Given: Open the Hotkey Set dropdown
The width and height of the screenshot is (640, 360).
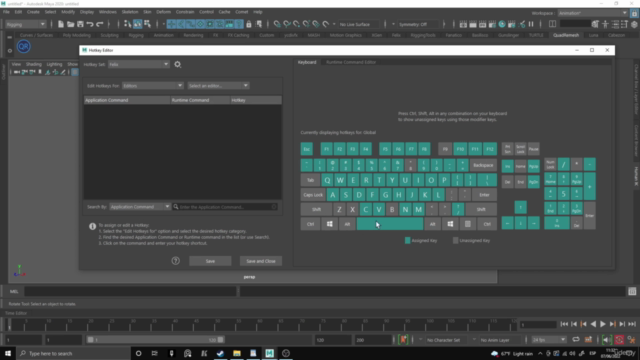Looking at the screenshot, I should click(138, 64).
